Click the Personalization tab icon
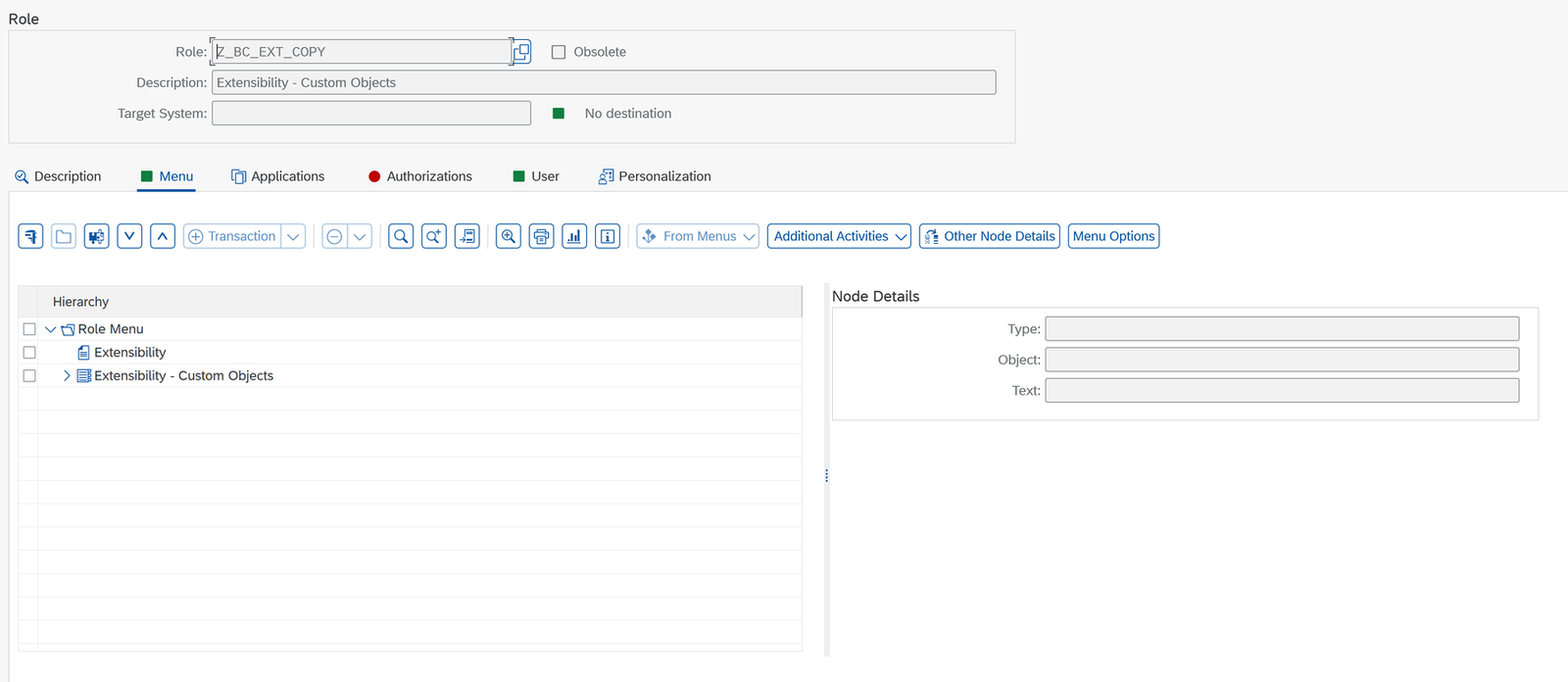 pos(607,176)
